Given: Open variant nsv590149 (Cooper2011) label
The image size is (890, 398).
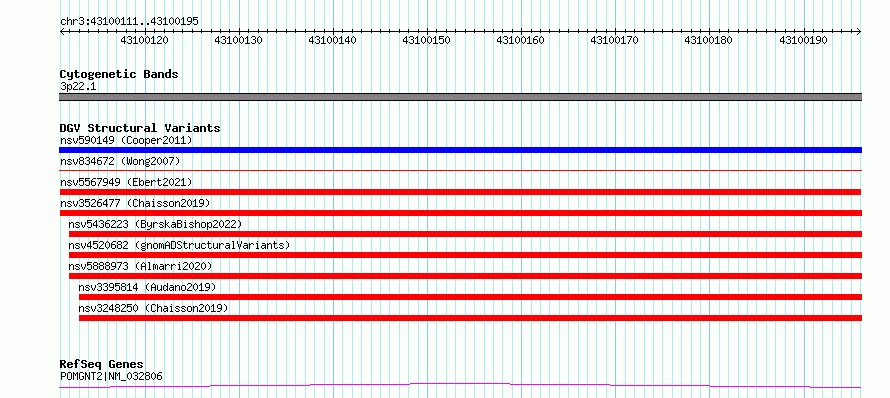Looking at the screenshot, I should (126, 140).
